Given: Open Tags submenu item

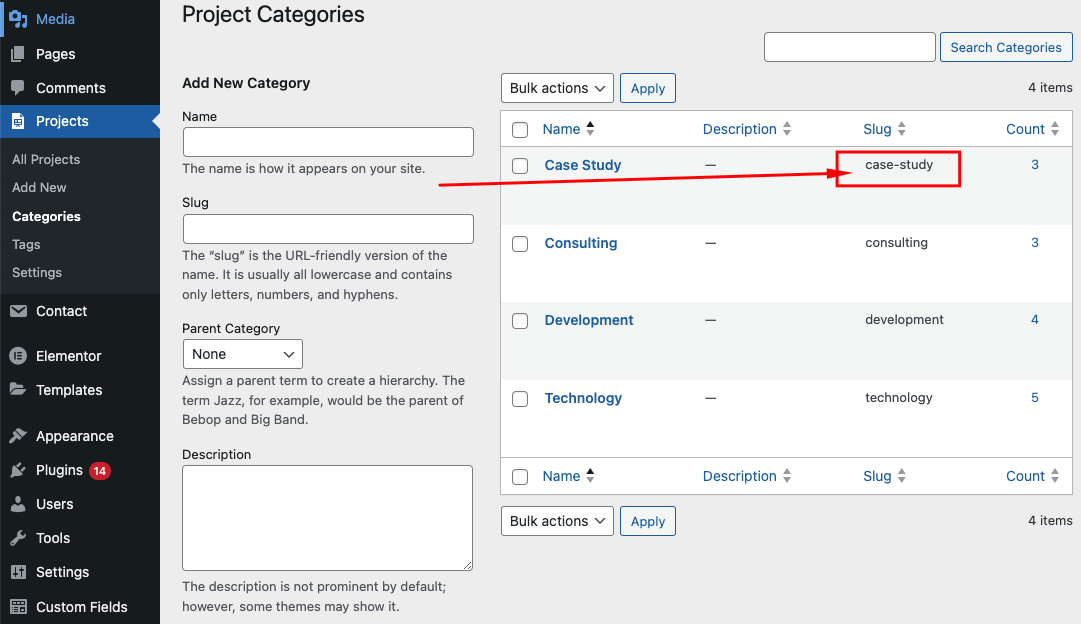Looking at the screenshot, I should click(26, 245).
